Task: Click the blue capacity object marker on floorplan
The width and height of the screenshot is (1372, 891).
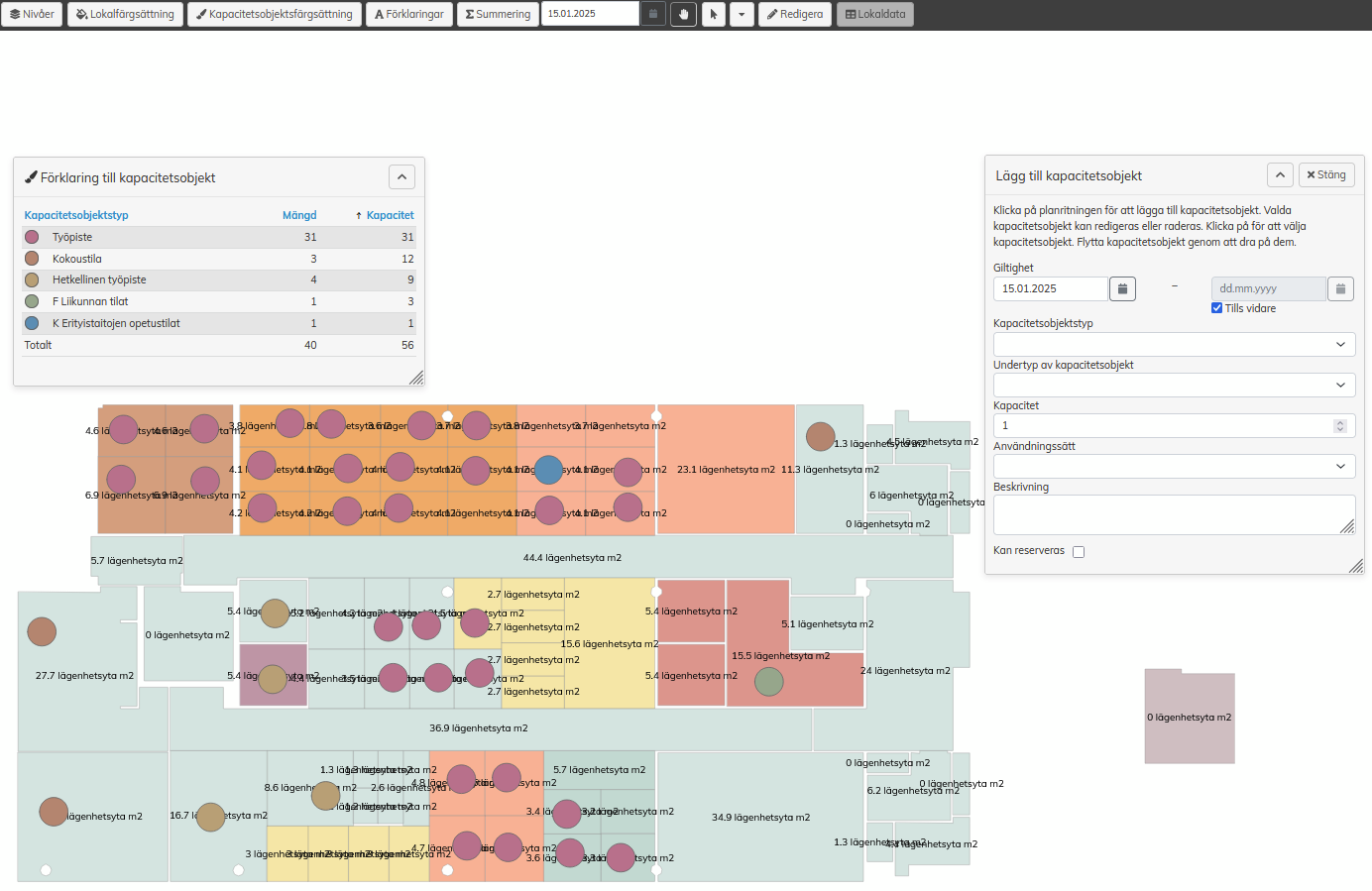Action: (548, 470)
